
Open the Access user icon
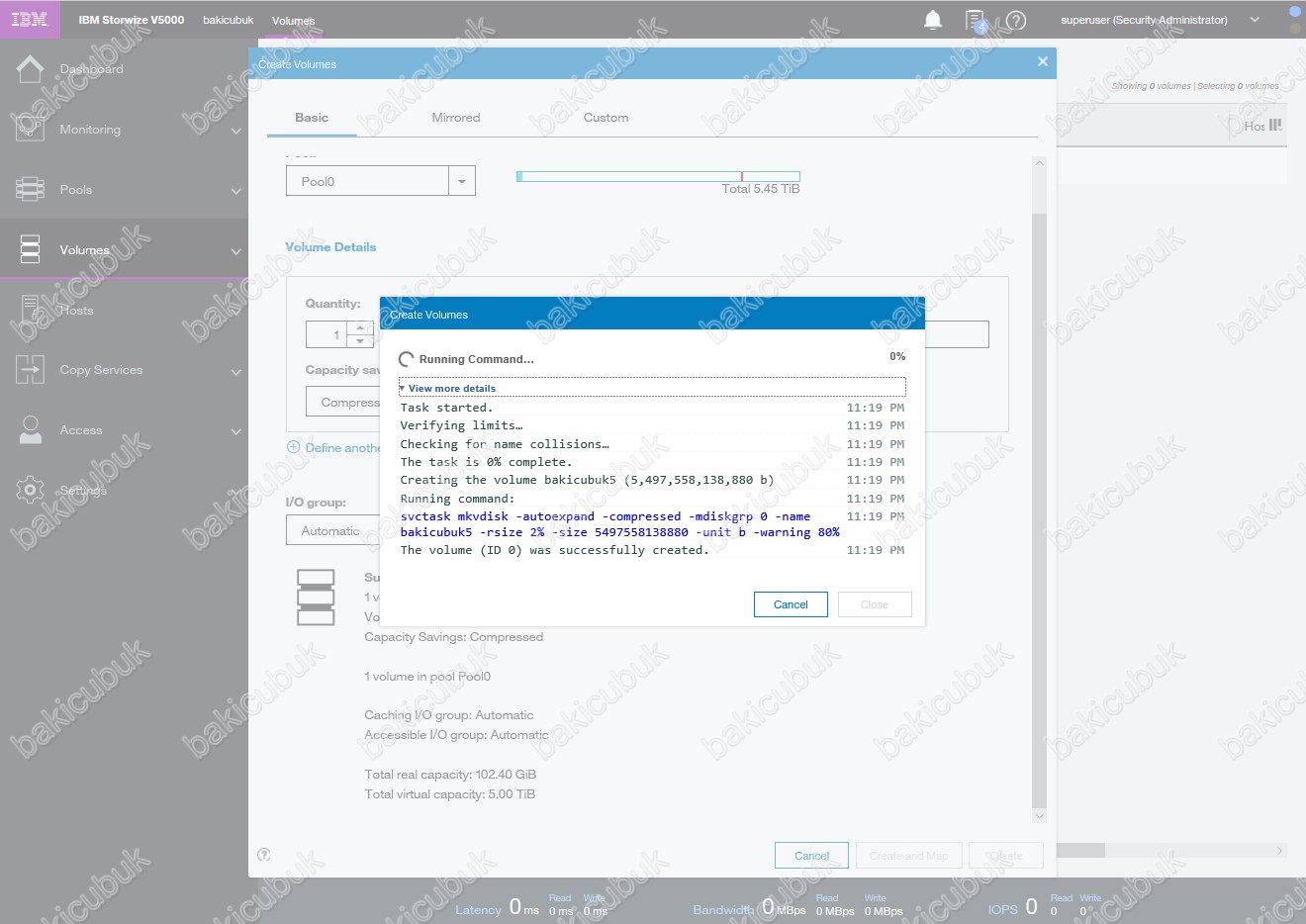(x=31, y=430)
